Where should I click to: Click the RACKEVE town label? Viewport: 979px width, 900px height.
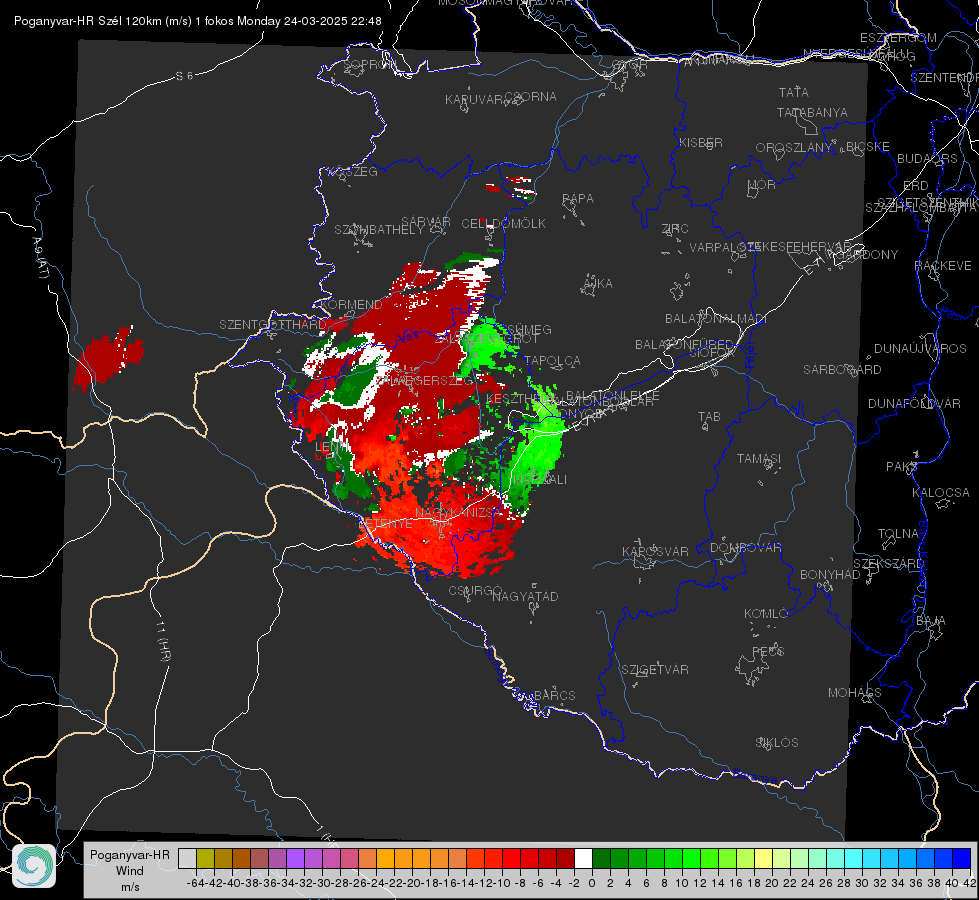[x=943, y=266]
